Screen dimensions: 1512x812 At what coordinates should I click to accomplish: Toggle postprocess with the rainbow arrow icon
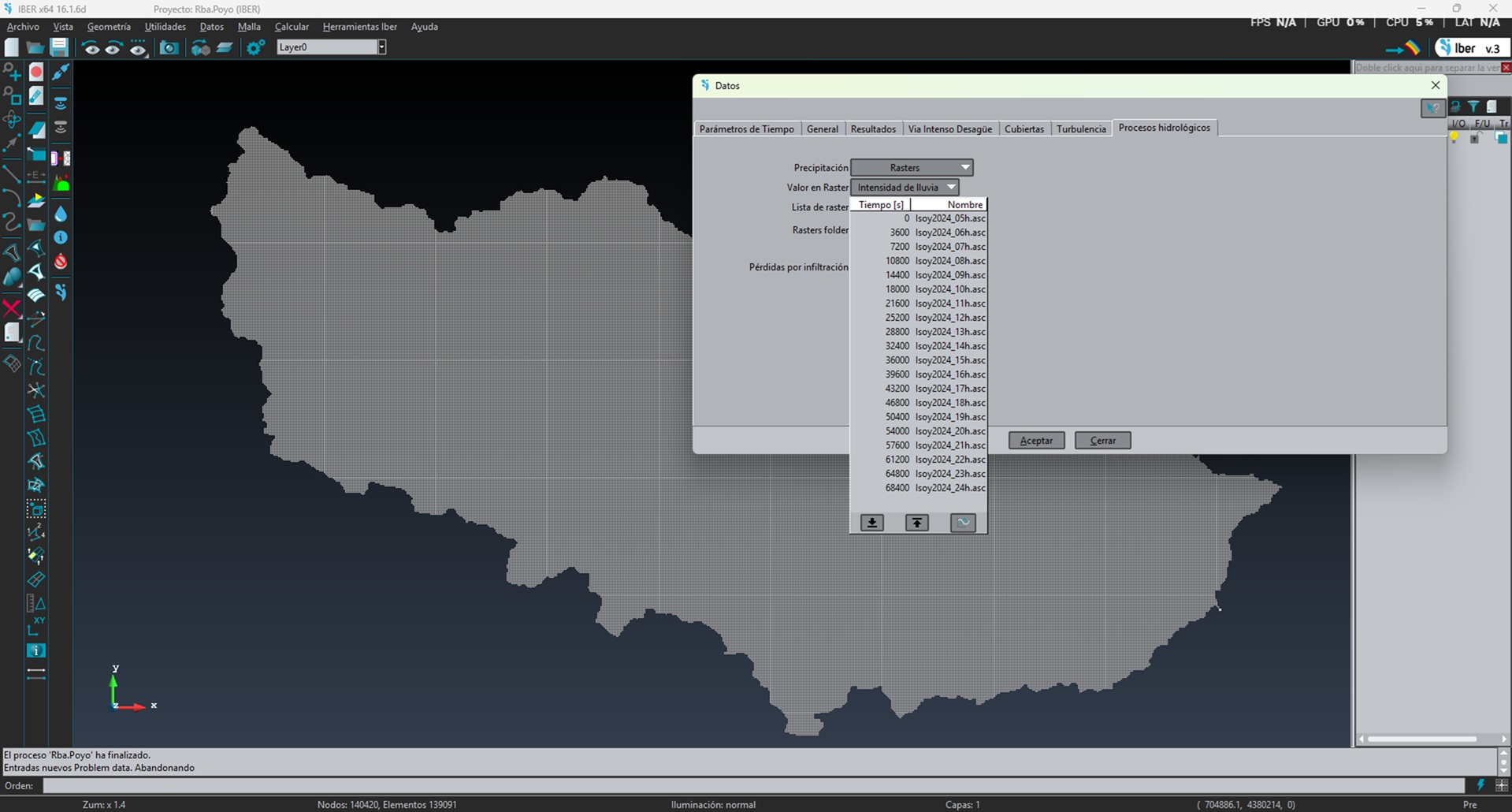[x=1402, y=49]
